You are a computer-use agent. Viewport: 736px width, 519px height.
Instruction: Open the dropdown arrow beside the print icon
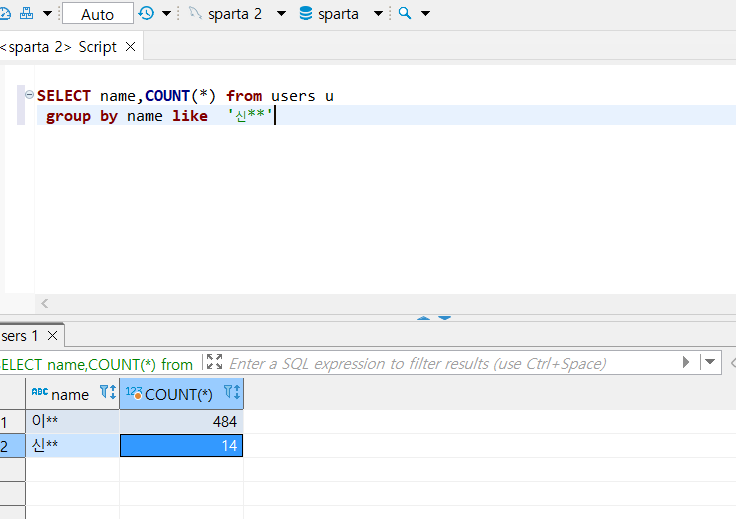[47, 13]
